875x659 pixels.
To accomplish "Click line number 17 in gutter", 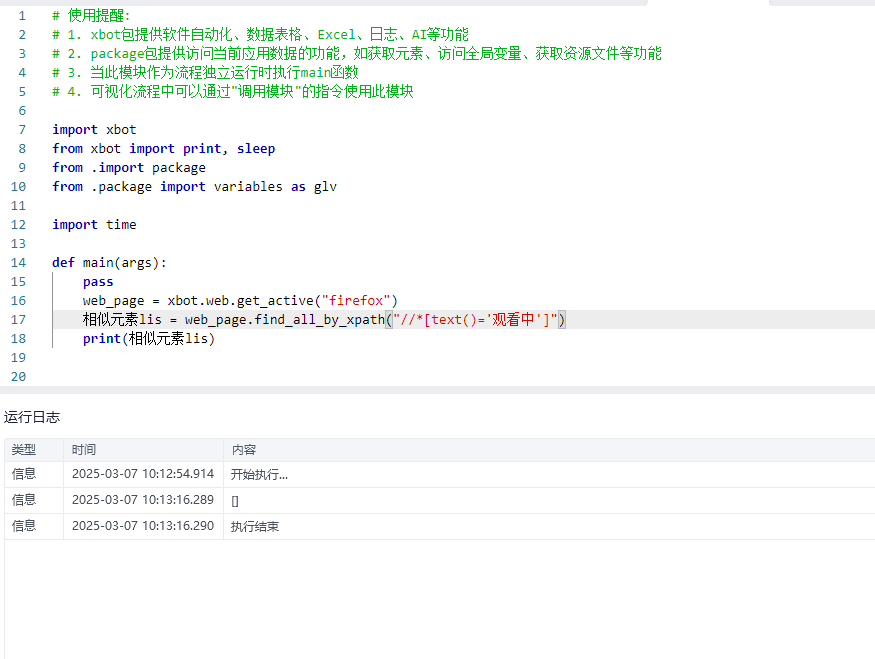I will pos(18,320).
